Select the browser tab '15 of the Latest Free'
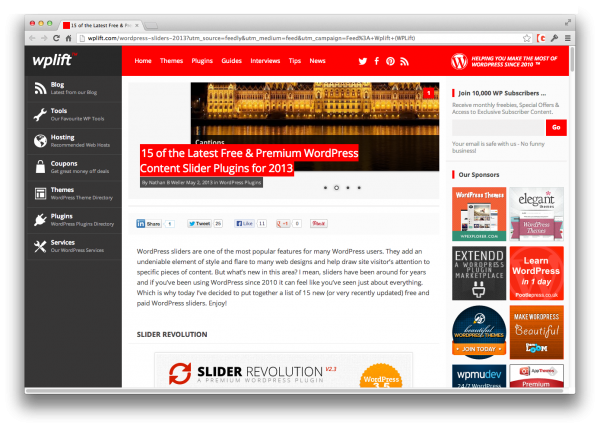This screenshot has width=600, height=428. tap(100, 25)
